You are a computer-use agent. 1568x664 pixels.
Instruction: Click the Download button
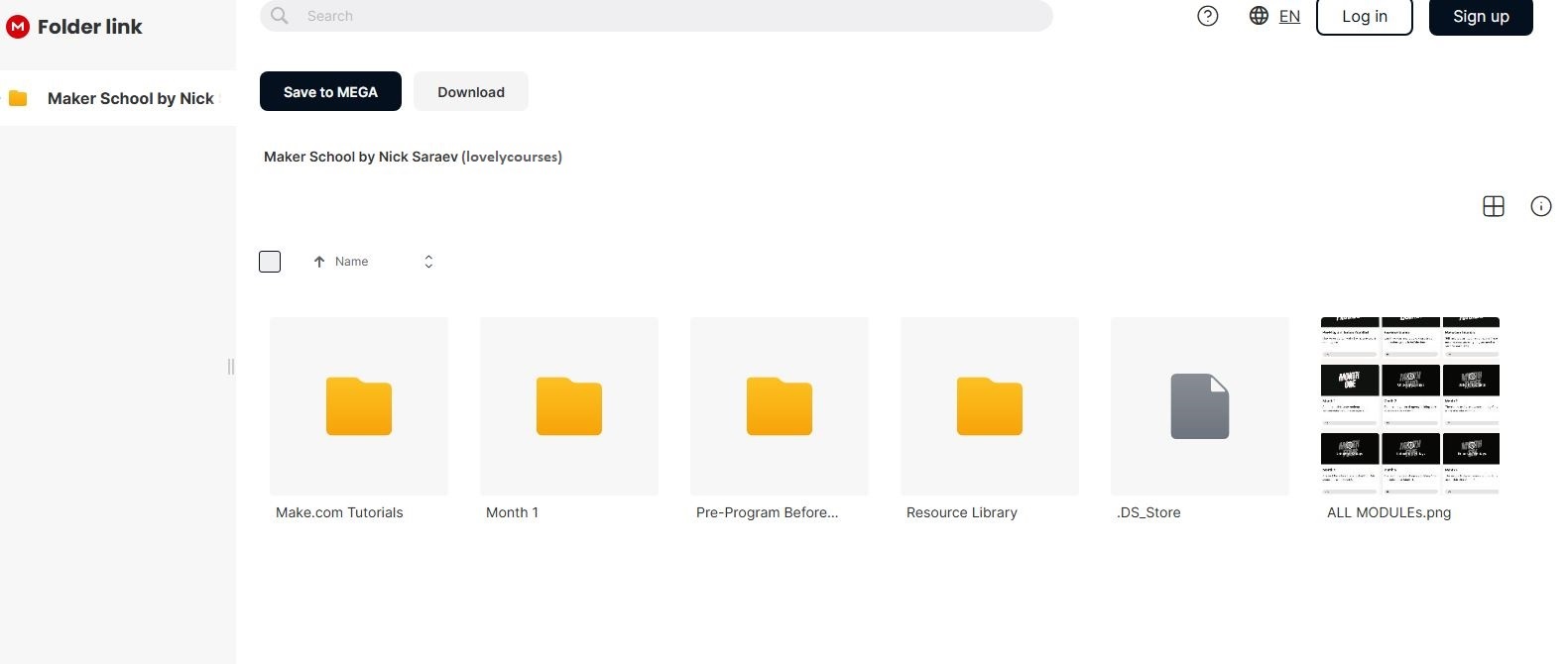471,92
